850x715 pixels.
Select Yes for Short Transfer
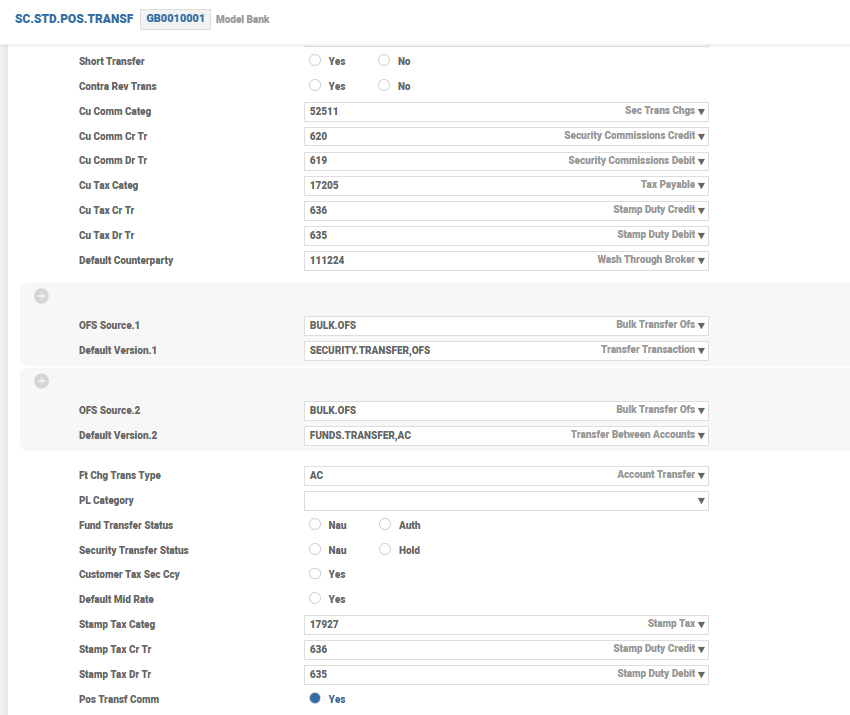(315, 61)
